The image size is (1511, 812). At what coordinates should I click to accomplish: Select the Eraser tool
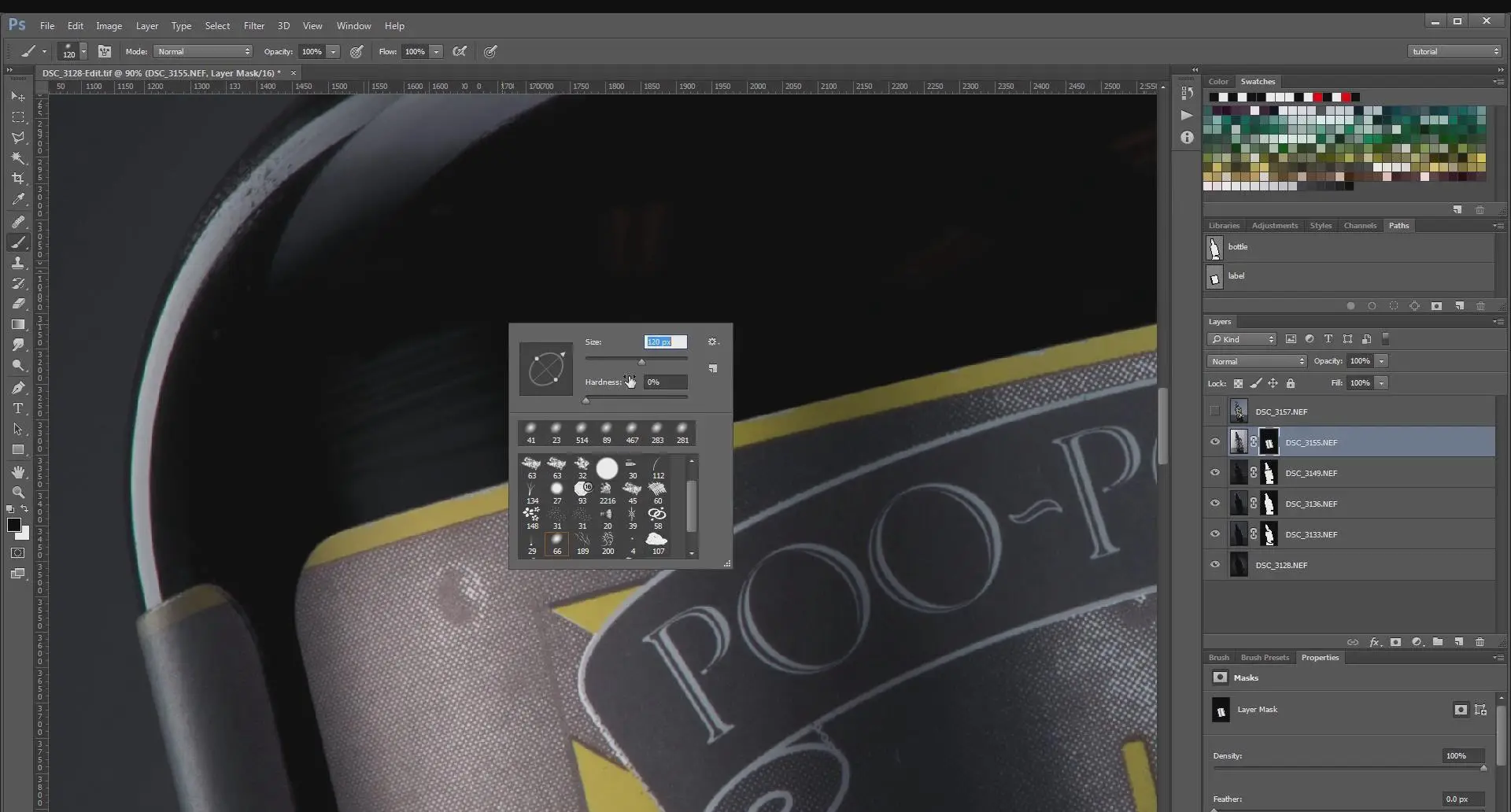click(17, 304)
